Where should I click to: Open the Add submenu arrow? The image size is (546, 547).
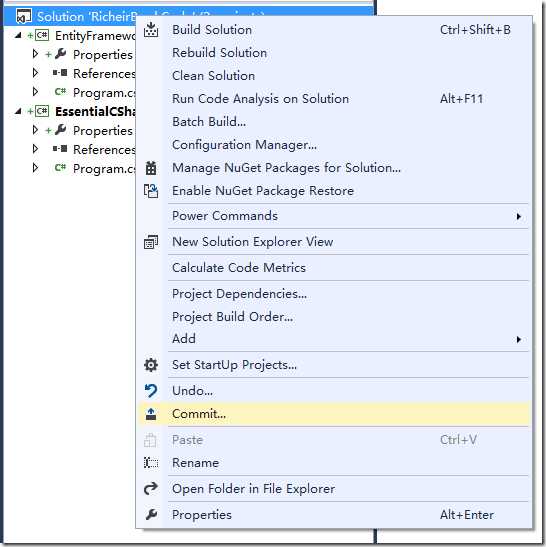pyautogui.click(x=519, y=339)
